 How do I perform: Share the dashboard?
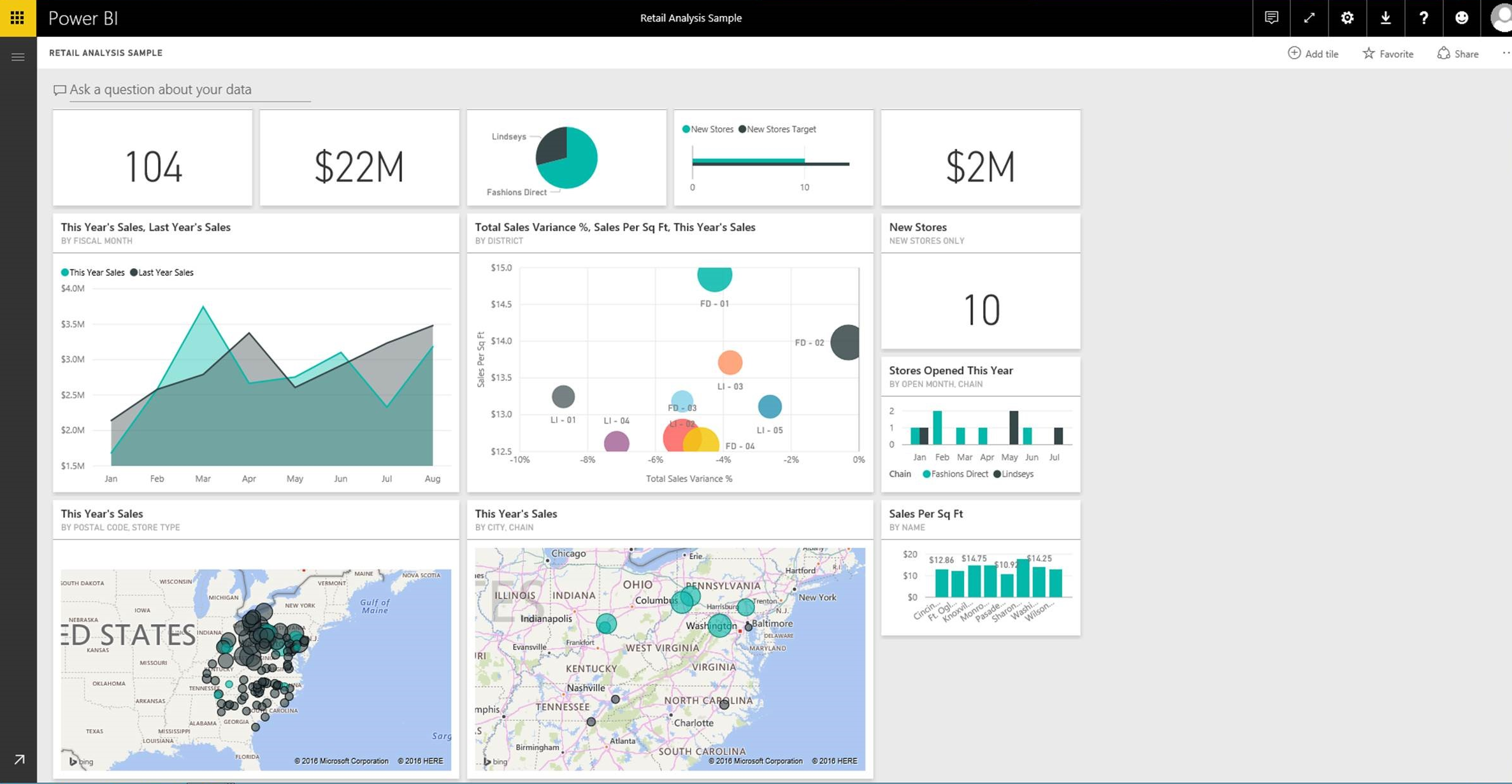tap(1458, 53)
